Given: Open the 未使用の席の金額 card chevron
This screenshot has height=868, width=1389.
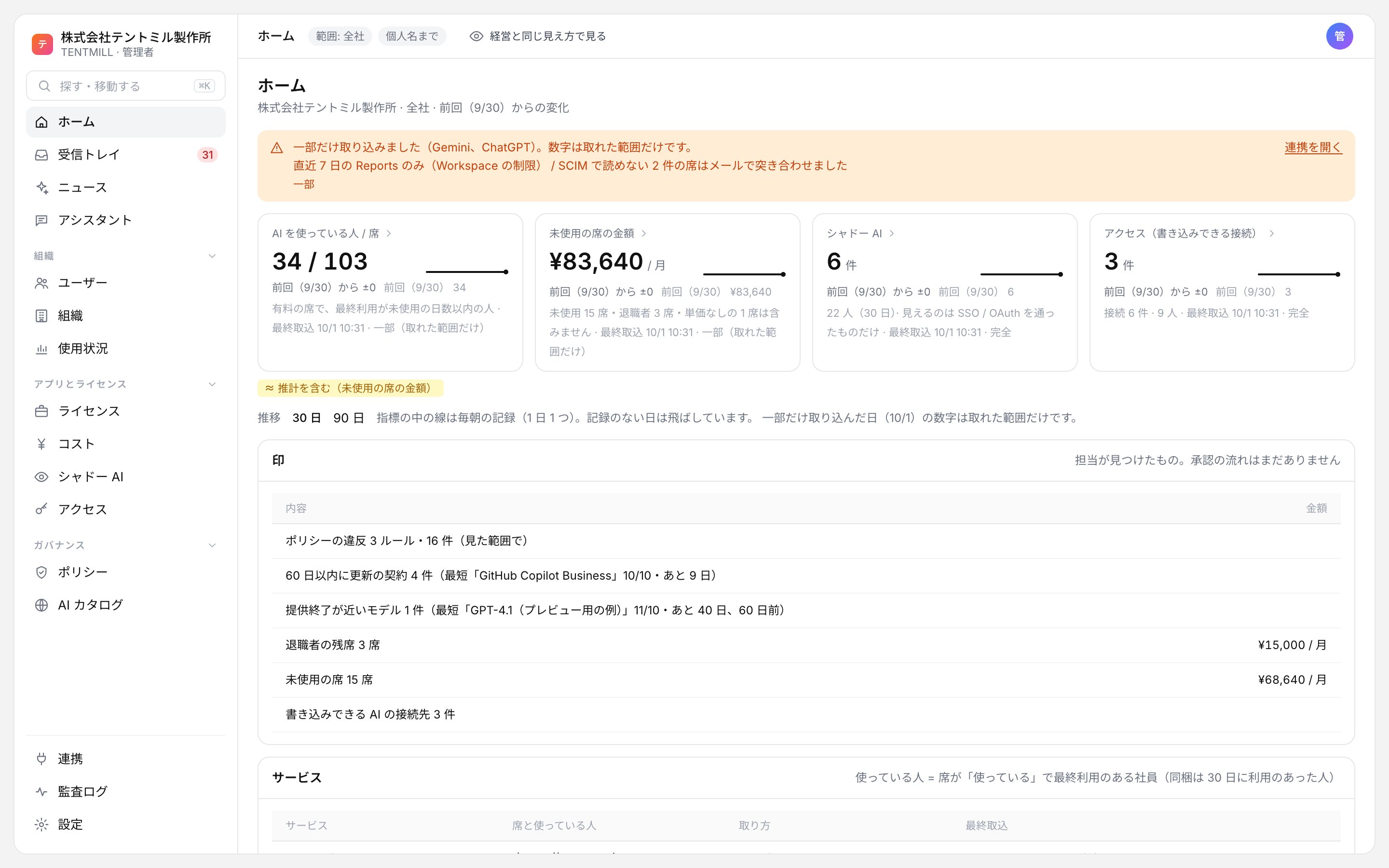Looking at the screenshot, I should tap(643, 233).
